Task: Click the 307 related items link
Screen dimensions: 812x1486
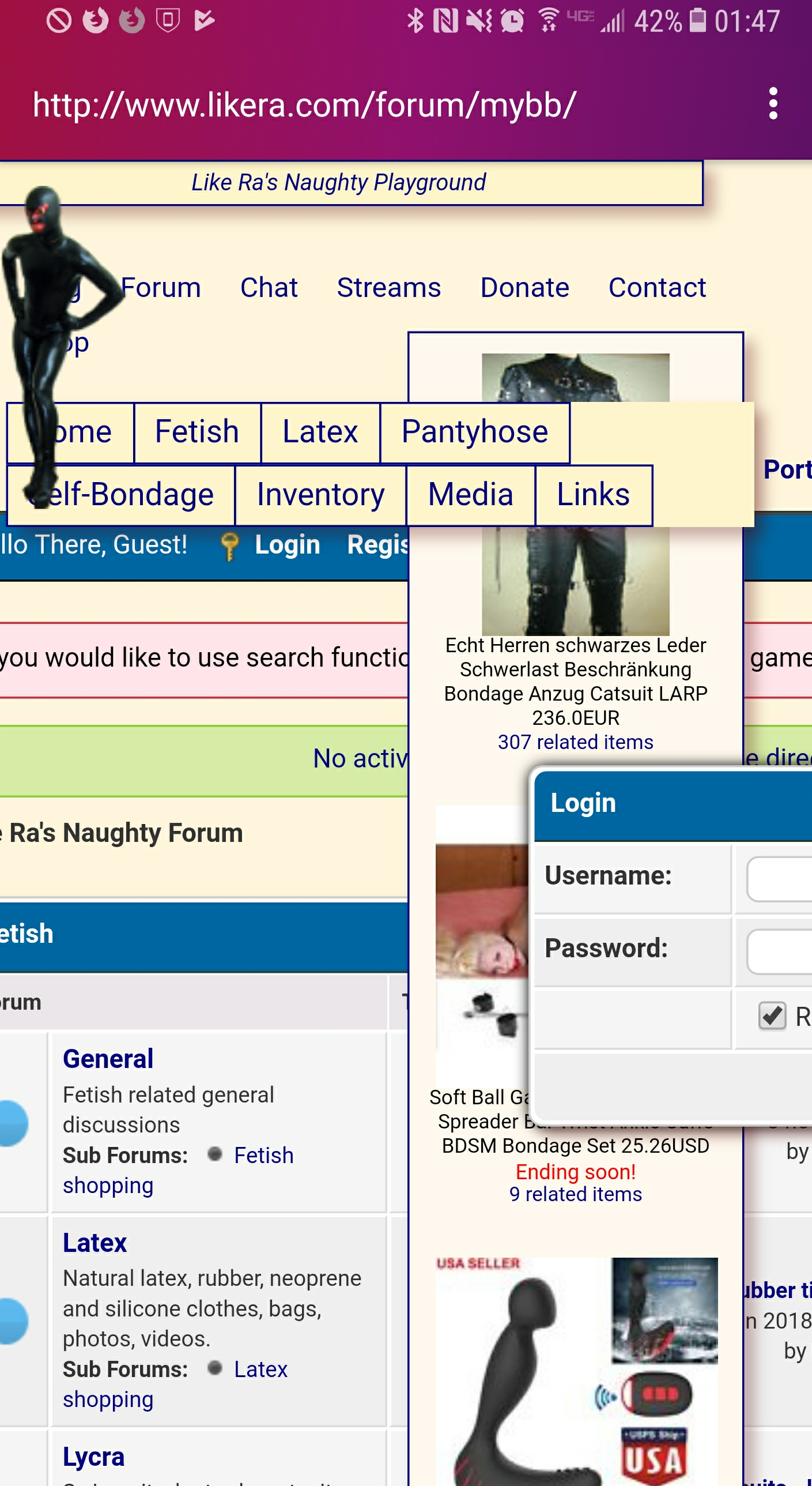Action: click(x=575, y=742)
